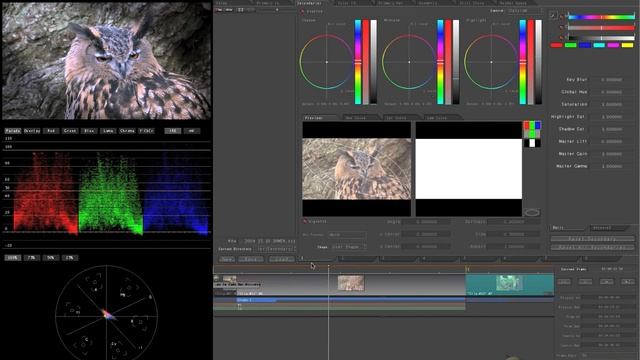The image size is (640, 360).
Task: Click the Shadow color wheel center point
Action: click(327, 62)
